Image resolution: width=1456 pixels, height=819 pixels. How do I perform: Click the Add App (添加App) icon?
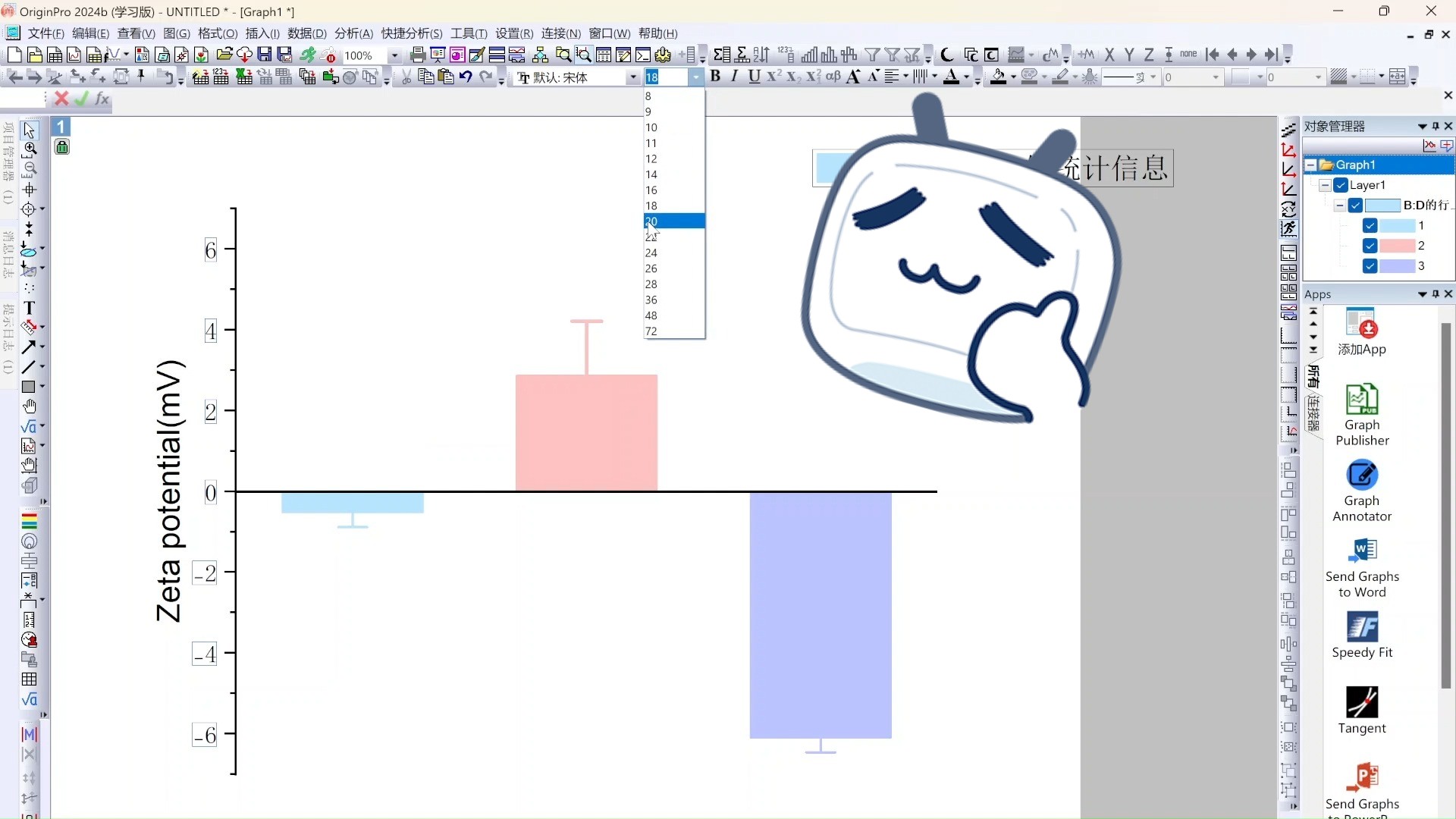point(1362,324)
